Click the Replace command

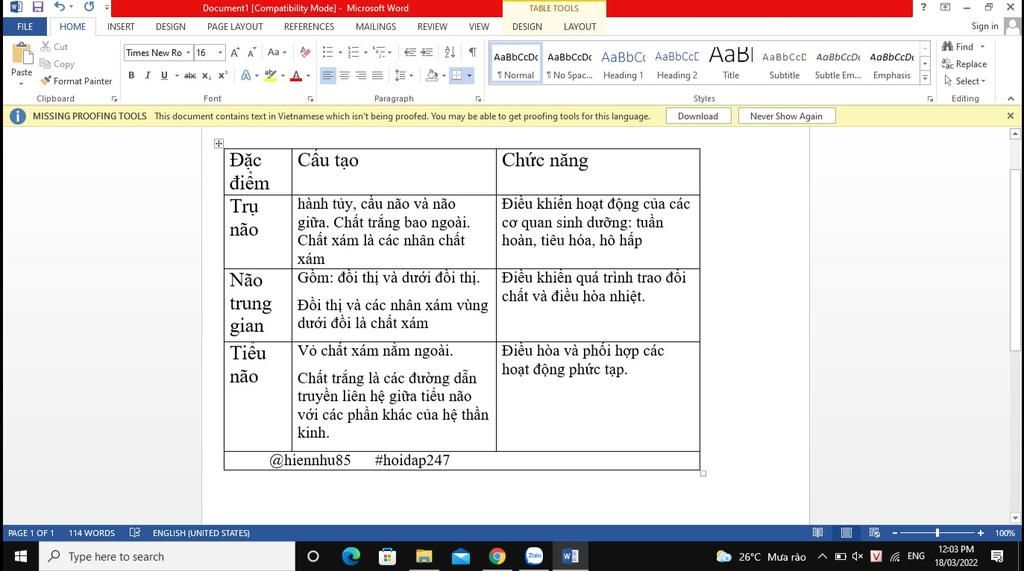(x=964, y=64)
